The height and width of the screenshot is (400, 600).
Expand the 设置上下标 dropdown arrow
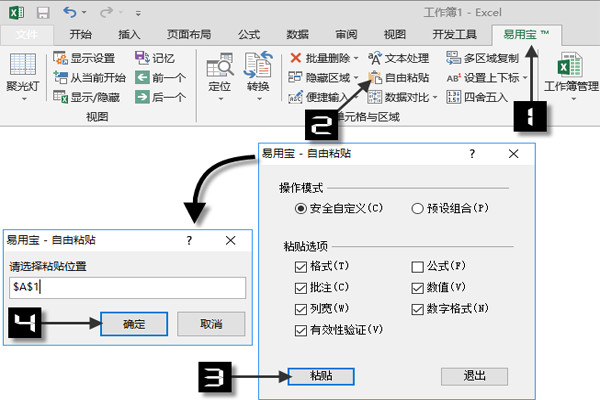pyautogui.click(x=525, y=78)
